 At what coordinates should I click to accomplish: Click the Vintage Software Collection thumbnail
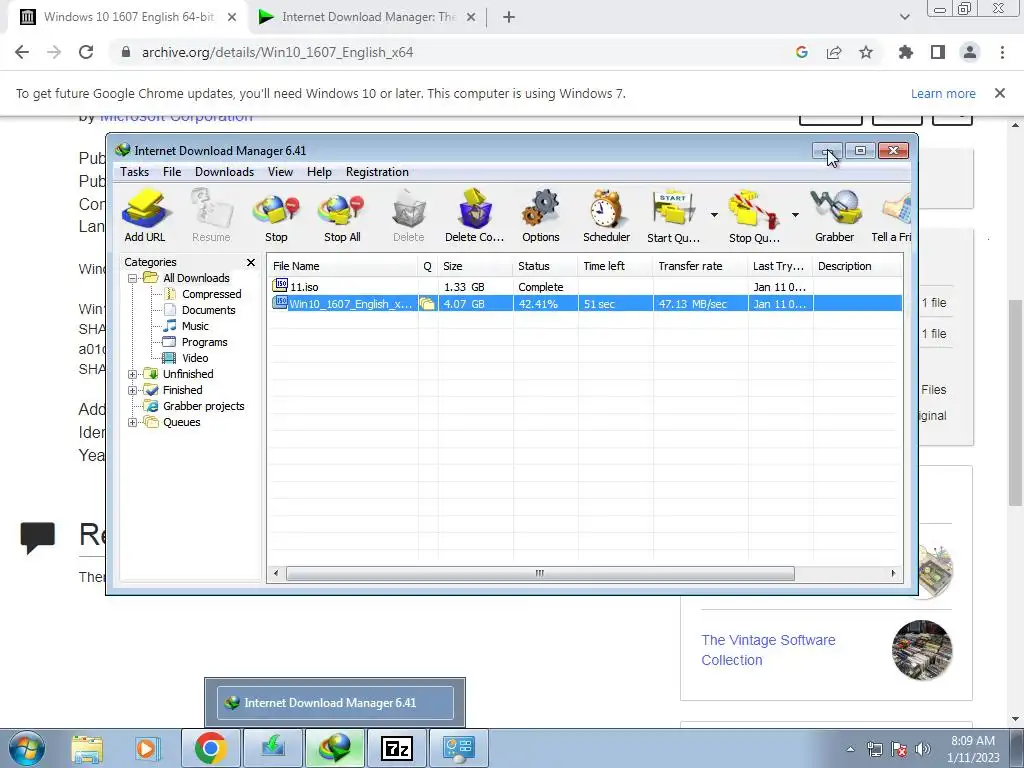pos(922,650)
